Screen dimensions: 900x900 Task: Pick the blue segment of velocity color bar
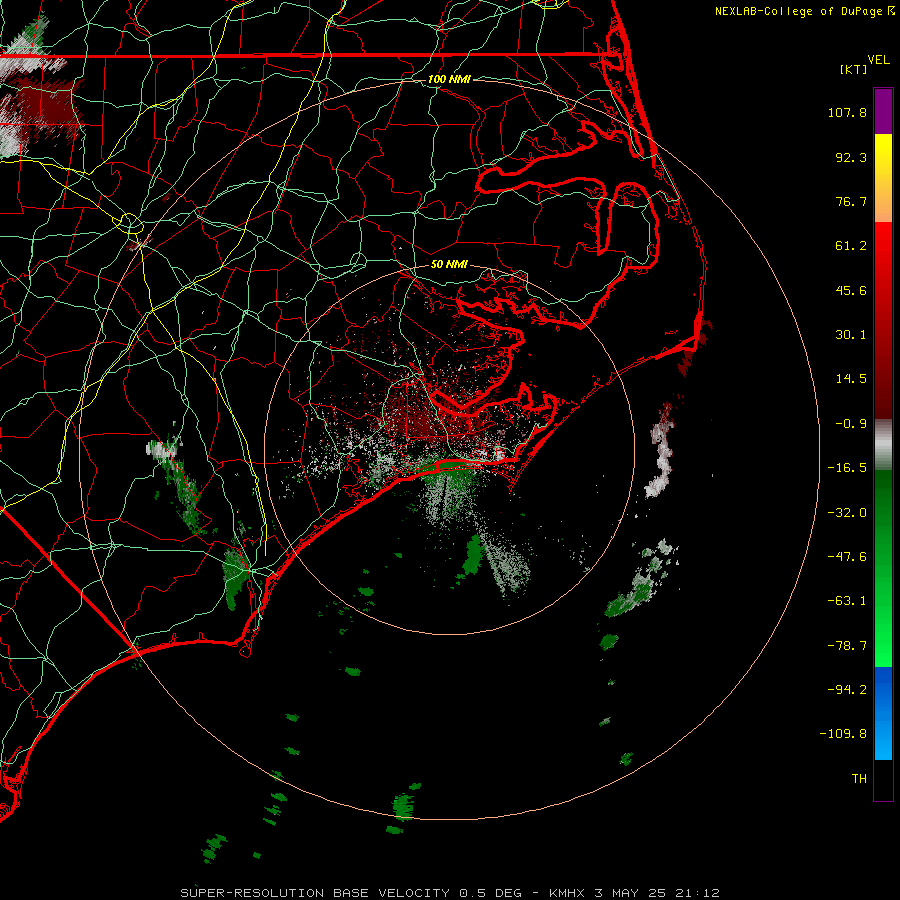883,713
